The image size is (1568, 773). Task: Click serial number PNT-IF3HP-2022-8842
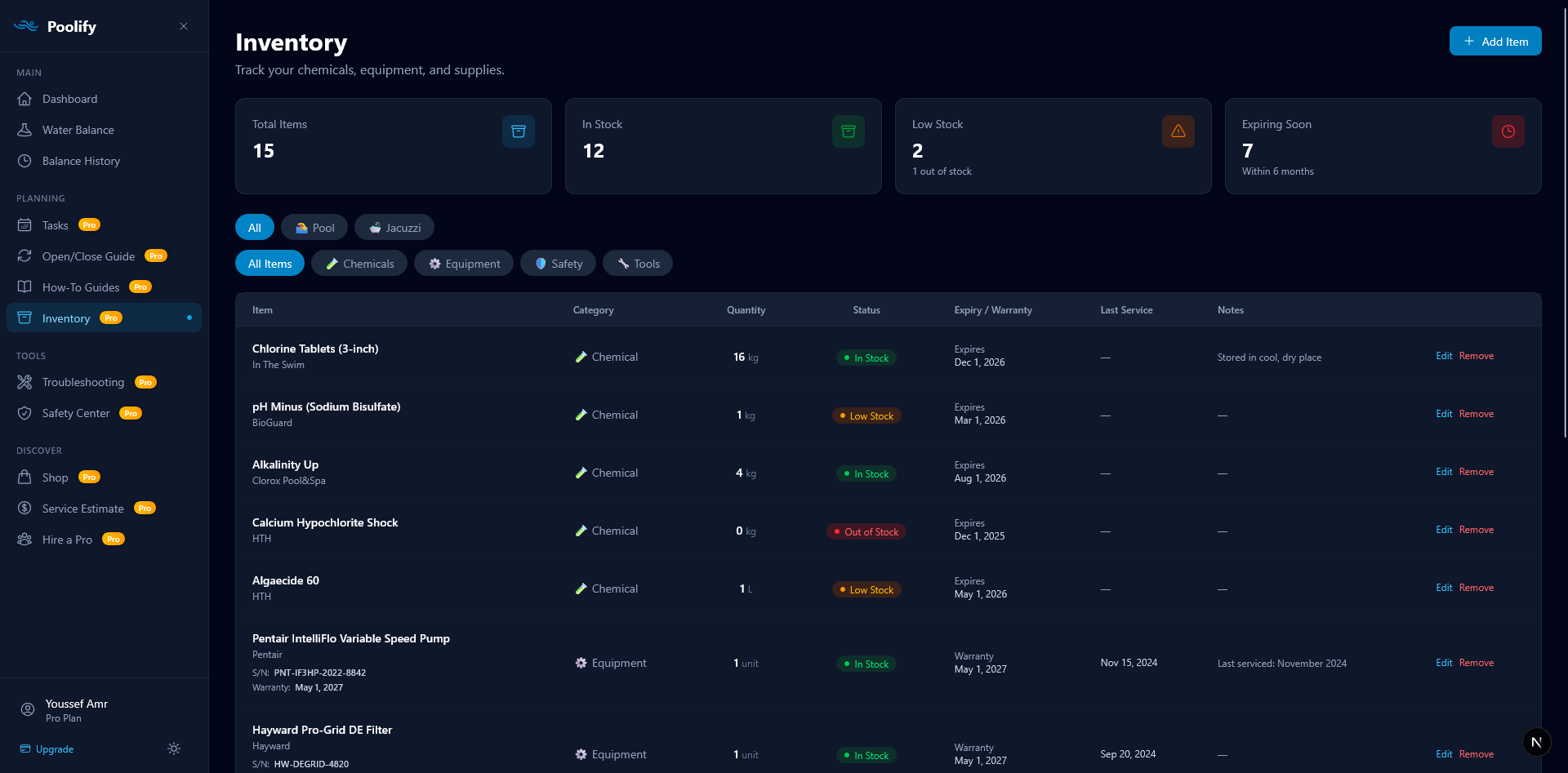(320, 673)
